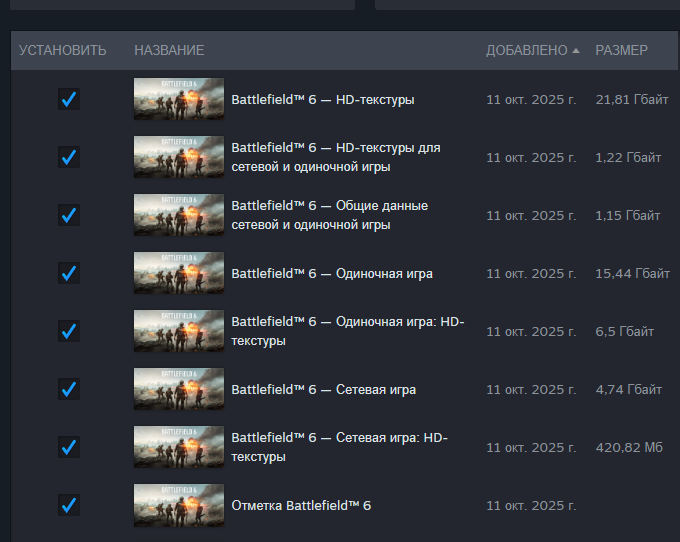Click title ending in 'HD-текстуры' with no further words
The height and width of the screenshot is (542, 680).
(x=323, y=100)
